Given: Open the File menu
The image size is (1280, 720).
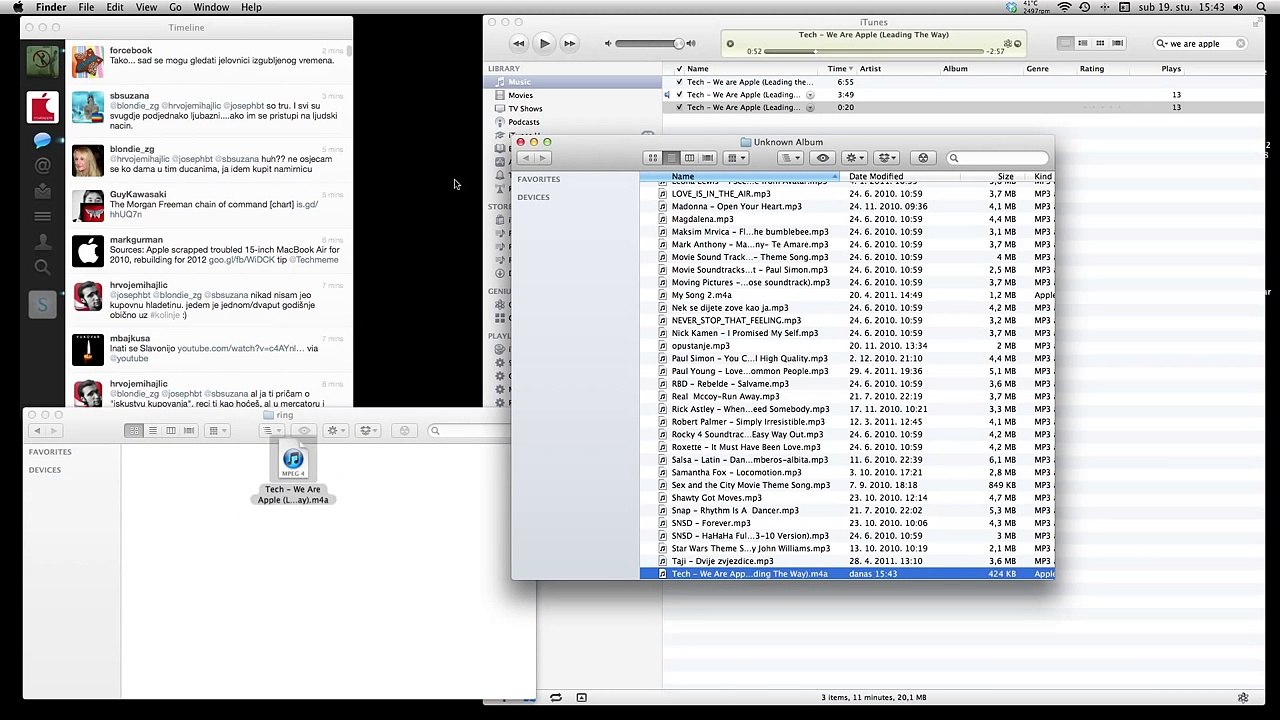Looking at the screenshot, I should (86, 7).
